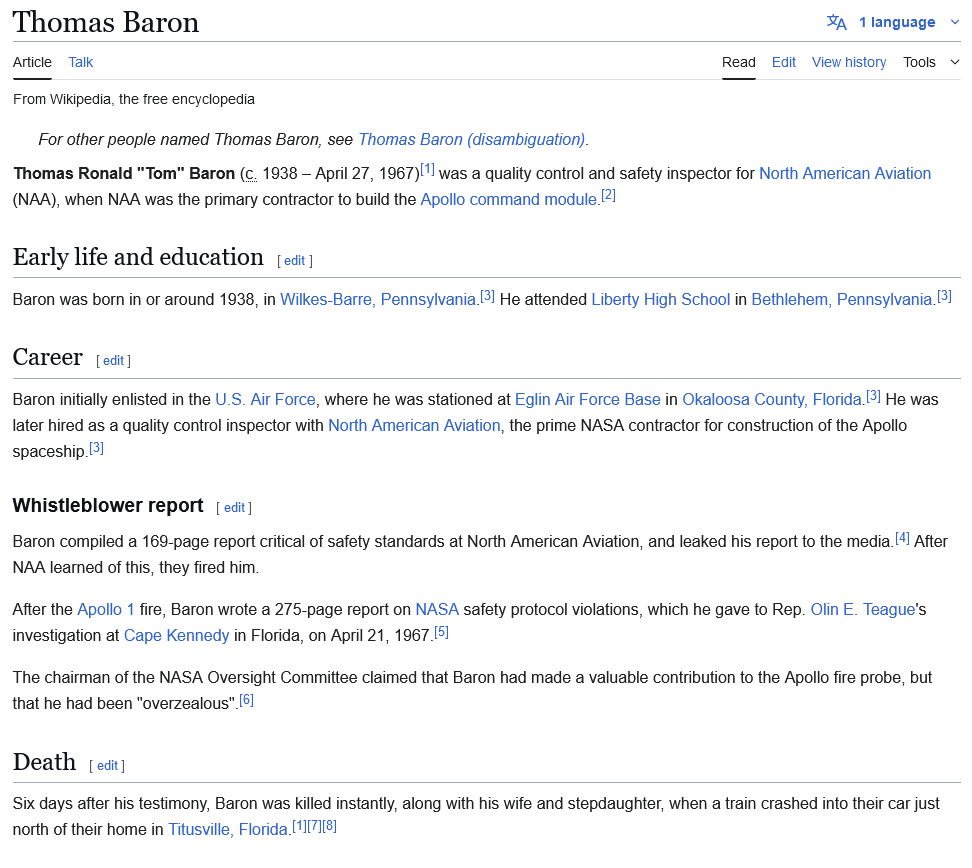The image size is (972, 868).
Task: Open the Edit tab
Action: [x=784, y=62]
